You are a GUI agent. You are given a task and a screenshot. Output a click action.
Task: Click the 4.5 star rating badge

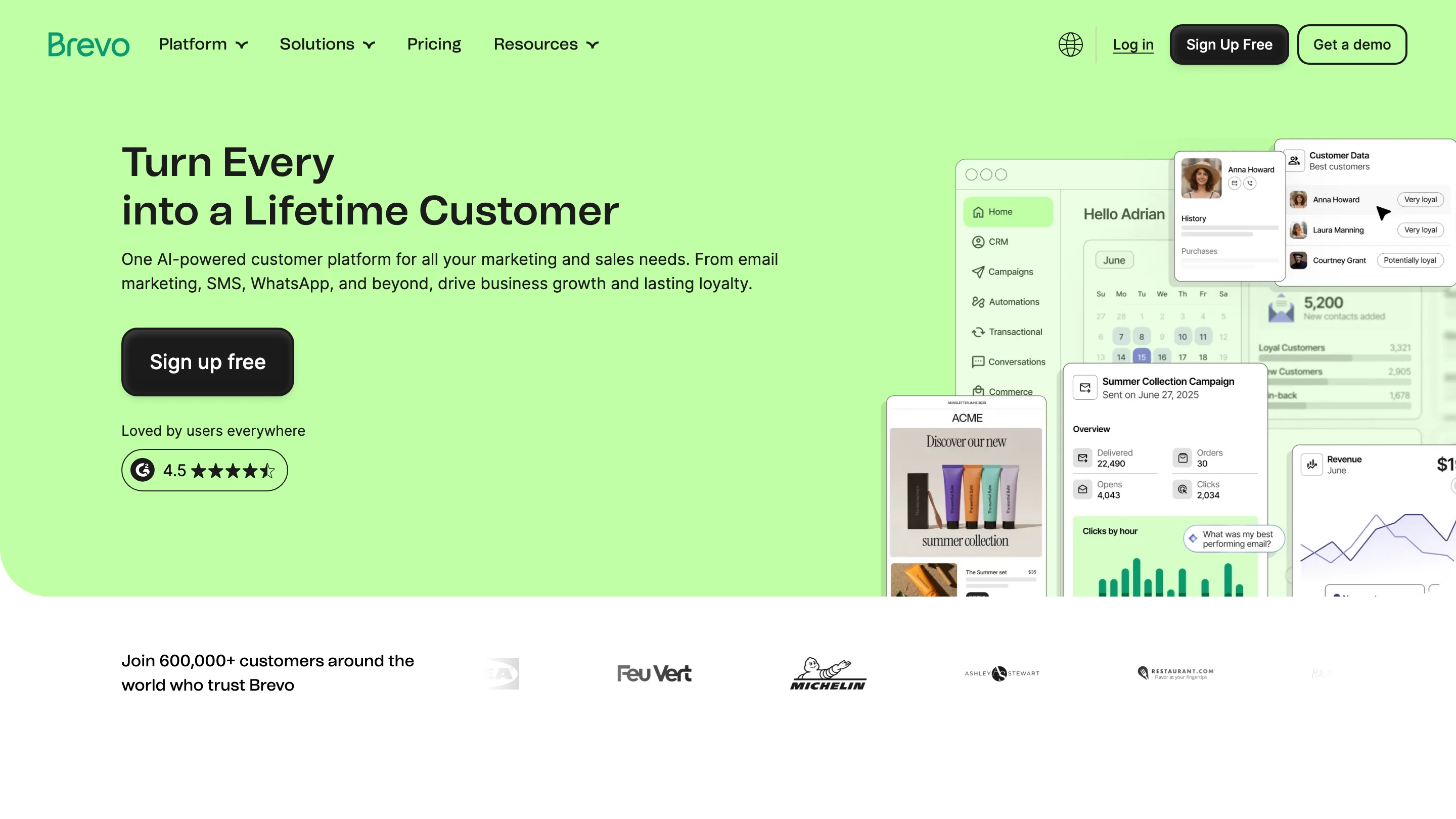[x=205, y=470]
